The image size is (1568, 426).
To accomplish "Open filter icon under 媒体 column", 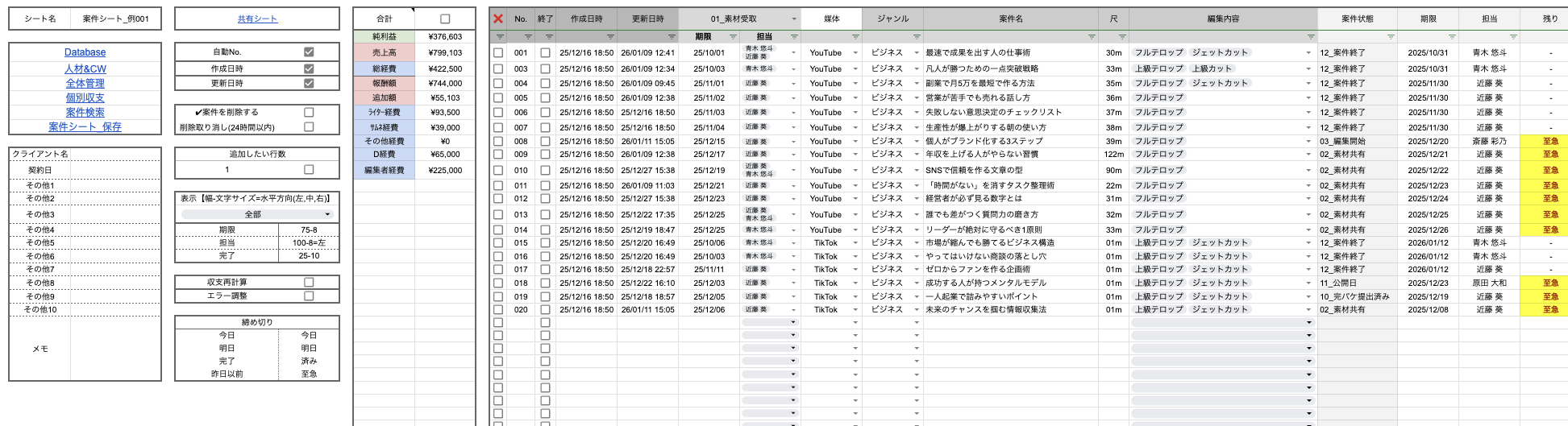I will point(855,37).
